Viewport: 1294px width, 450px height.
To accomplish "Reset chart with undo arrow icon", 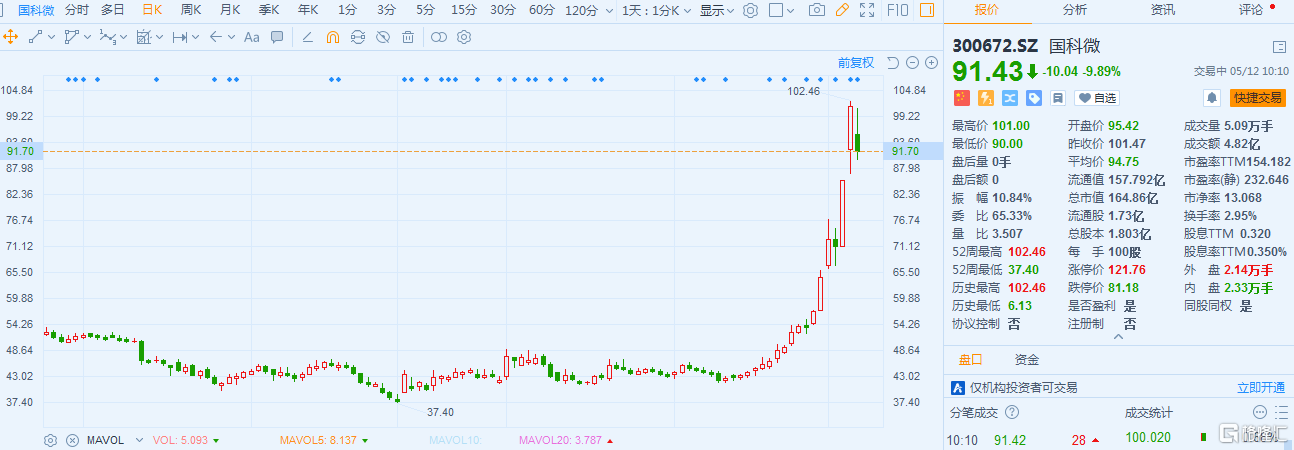I will (x=893, y=62).
